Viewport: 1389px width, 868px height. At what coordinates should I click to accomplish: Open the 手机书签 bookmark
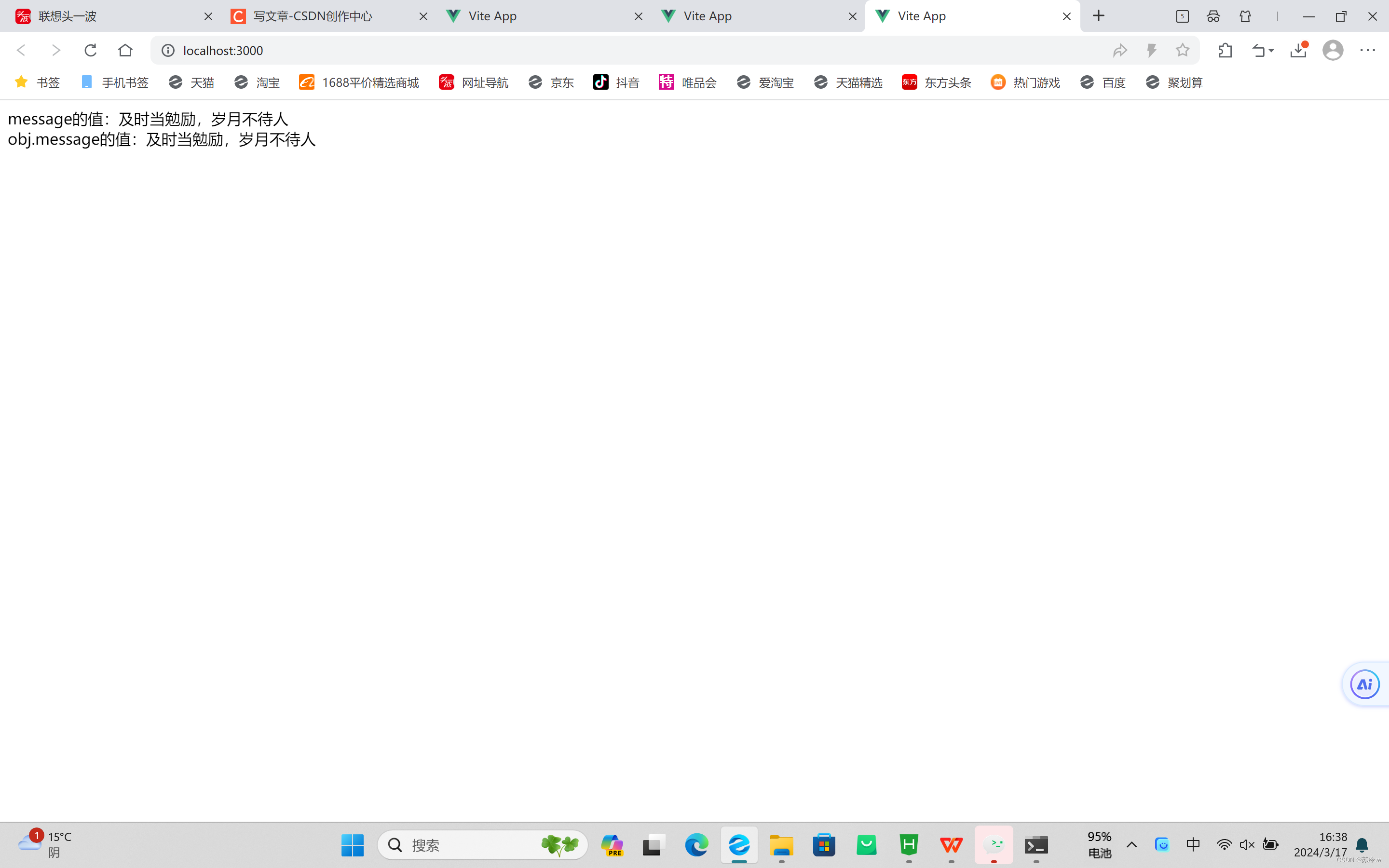[115, 82]
